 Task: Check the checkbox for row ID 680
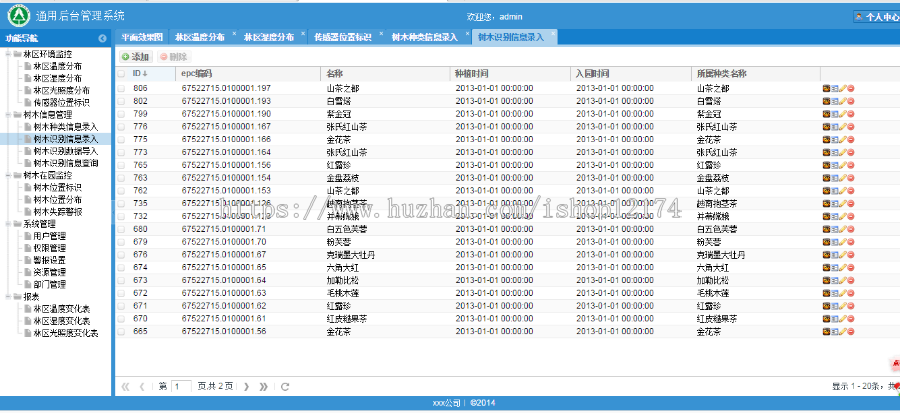(x=121, y=229)
